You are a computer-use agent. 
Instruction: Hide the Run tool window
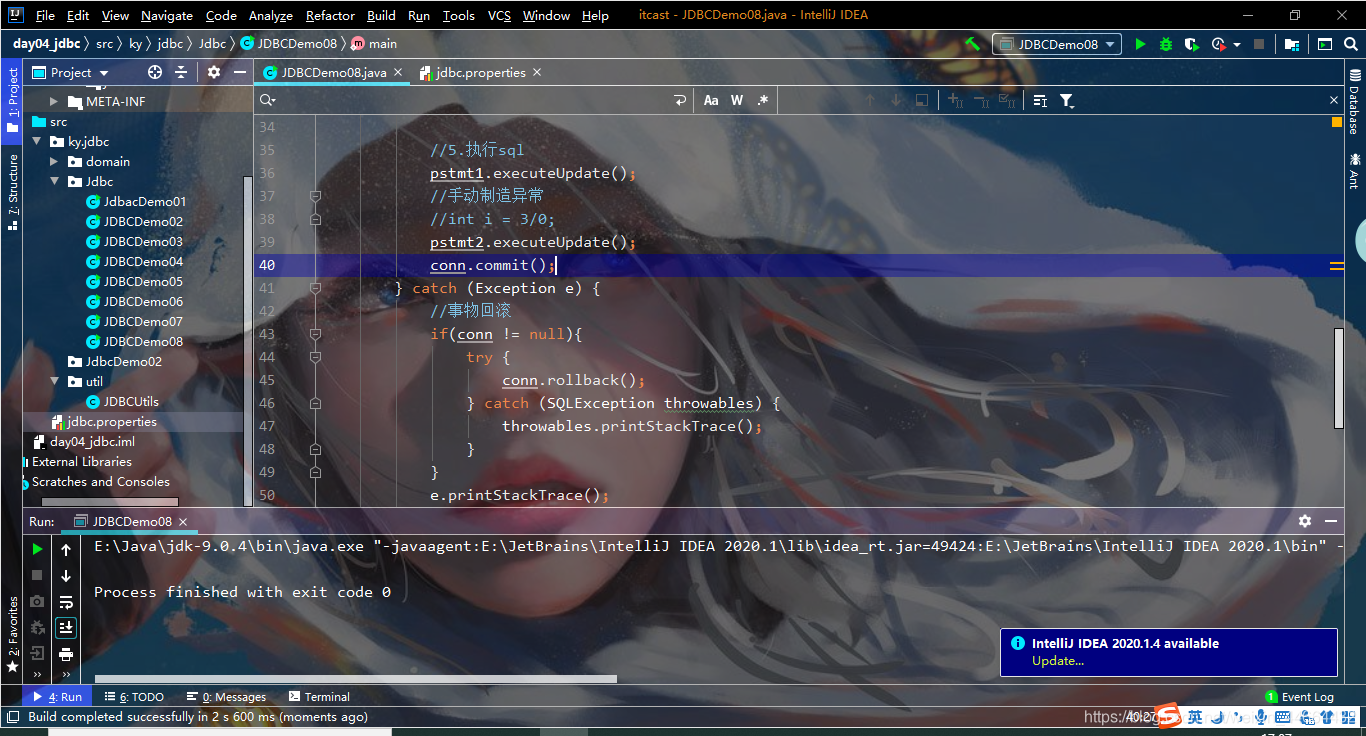click(x=1331, y=521)
